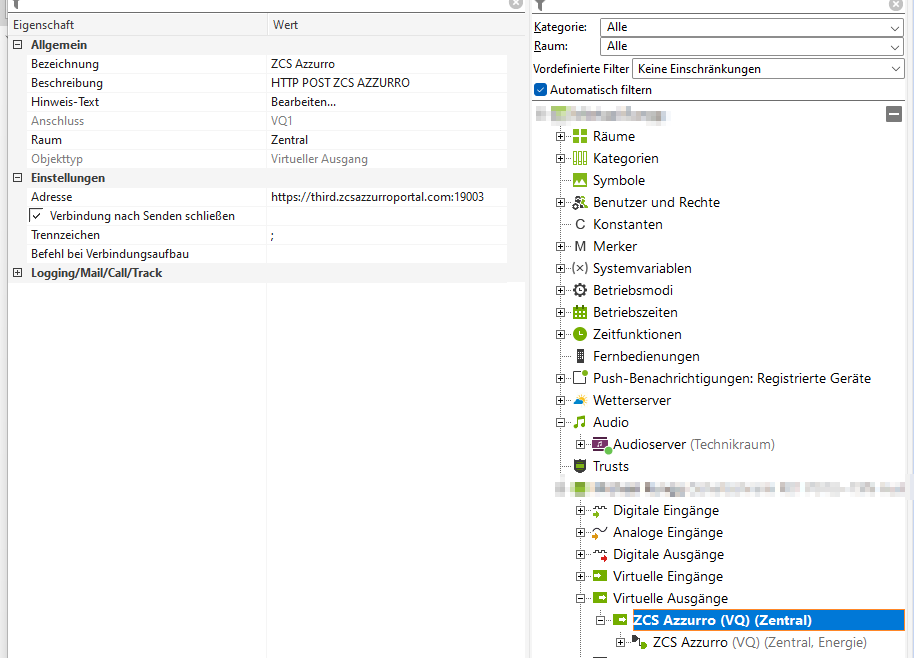This screenshot has height=658, width=914.
Task: Click the Audio music note icon
Action: pyautogui.click(x=580, y=423)
